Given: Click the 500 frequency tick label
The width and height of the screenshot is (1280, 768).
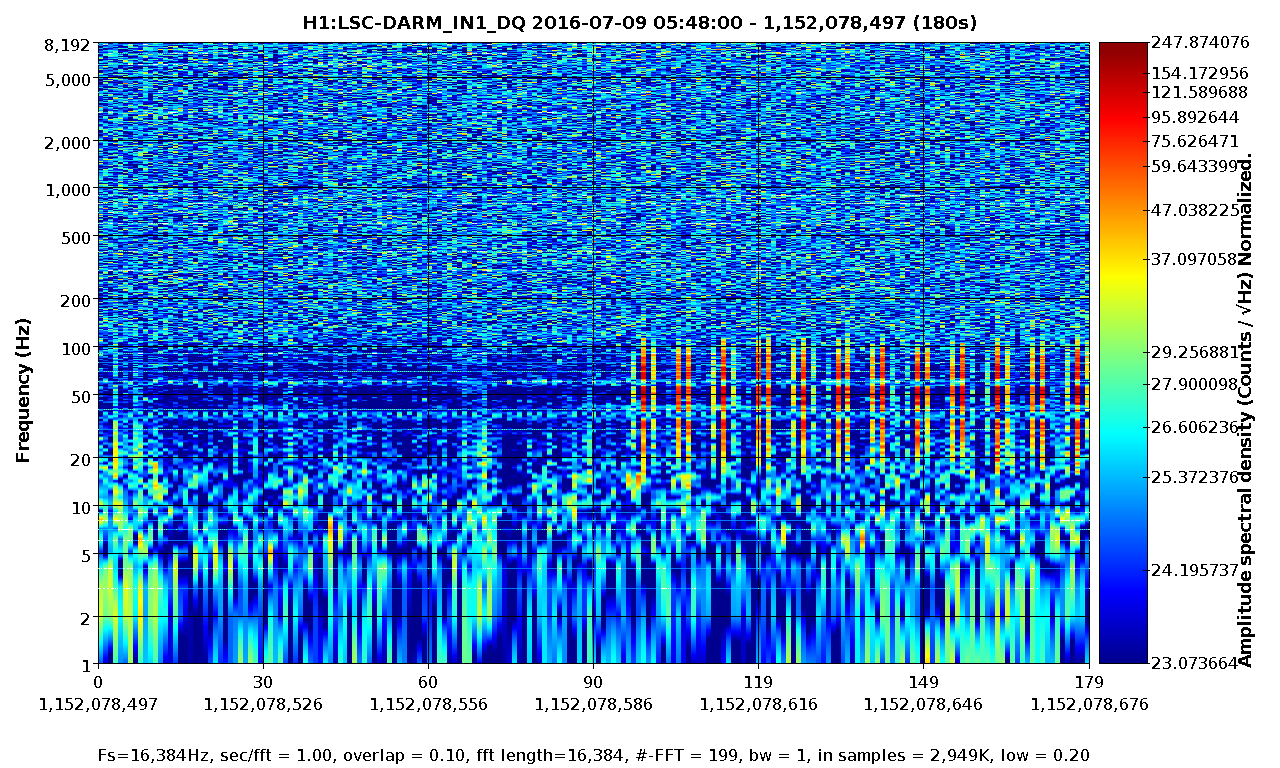Looking at the screenshot, I should [x=74, y=237].
